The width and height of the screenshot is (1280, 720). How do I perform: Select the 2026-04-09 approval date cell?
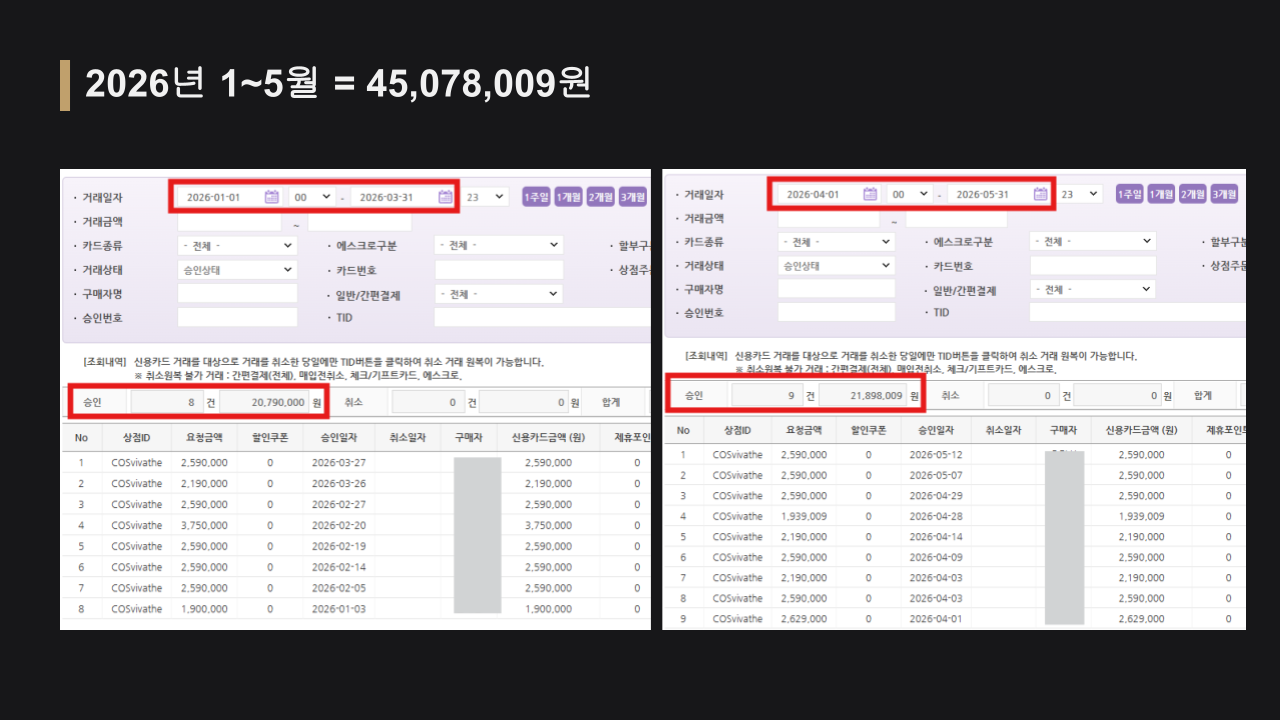(x=935, y=557)
